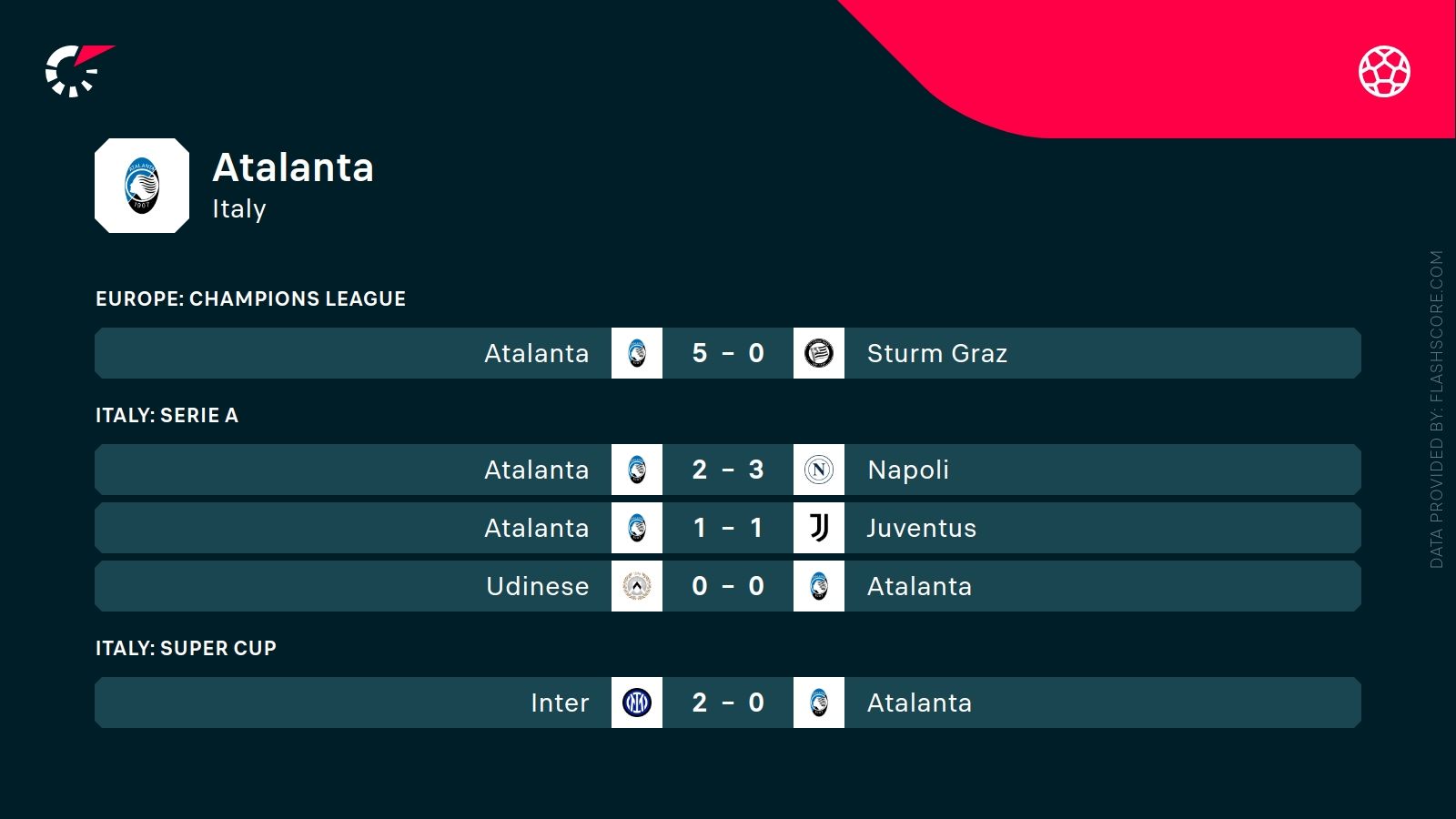Click the Europe: Champions League heading
The height and width of the screenshot is (819, 1456).
(250, 298)
